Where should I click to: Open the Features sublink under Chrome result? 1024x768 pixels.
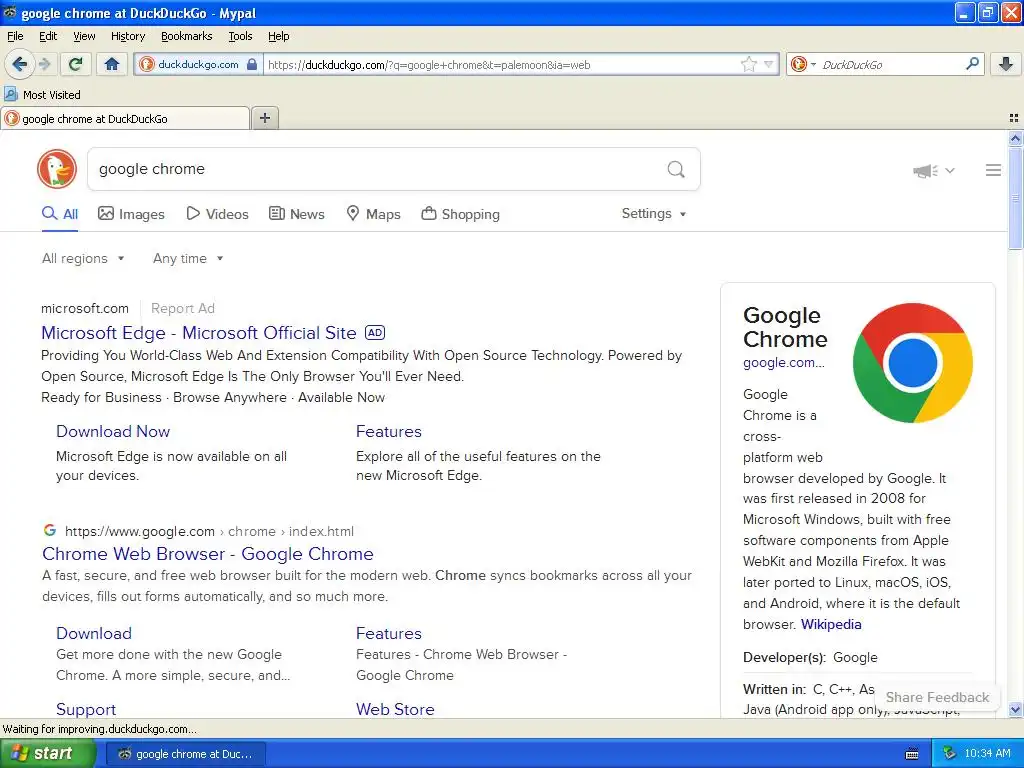pos(389,633)
